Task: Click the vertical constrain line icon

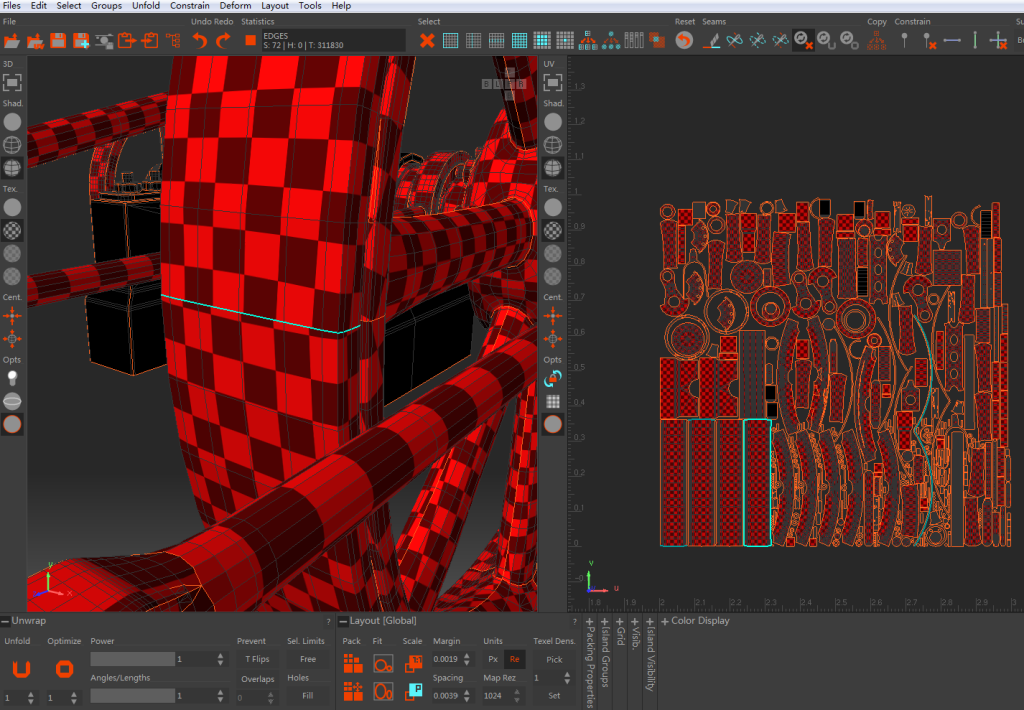Action: point(975,40)
